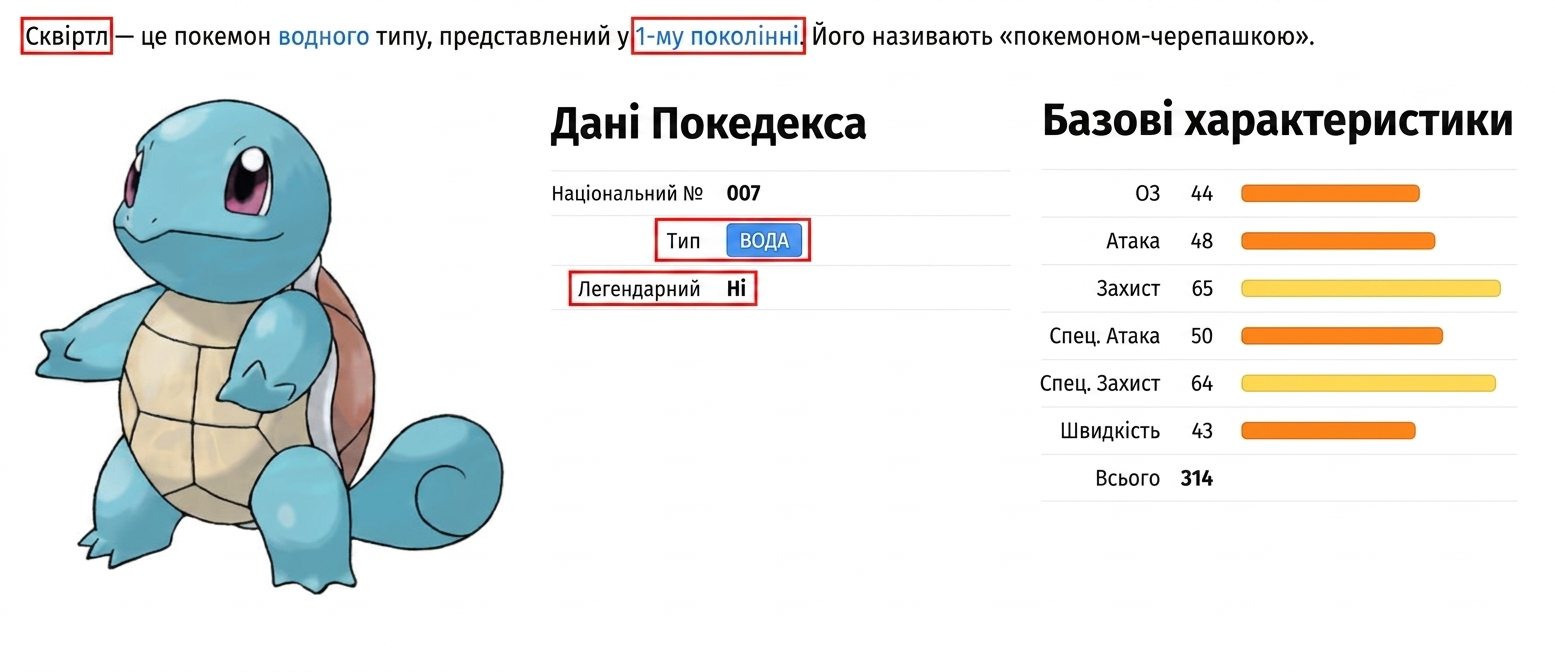The width and height of the screenshot is (1555, 672).
Task: Select the Спец. Атака value 50
Action: pos(1202,336)
